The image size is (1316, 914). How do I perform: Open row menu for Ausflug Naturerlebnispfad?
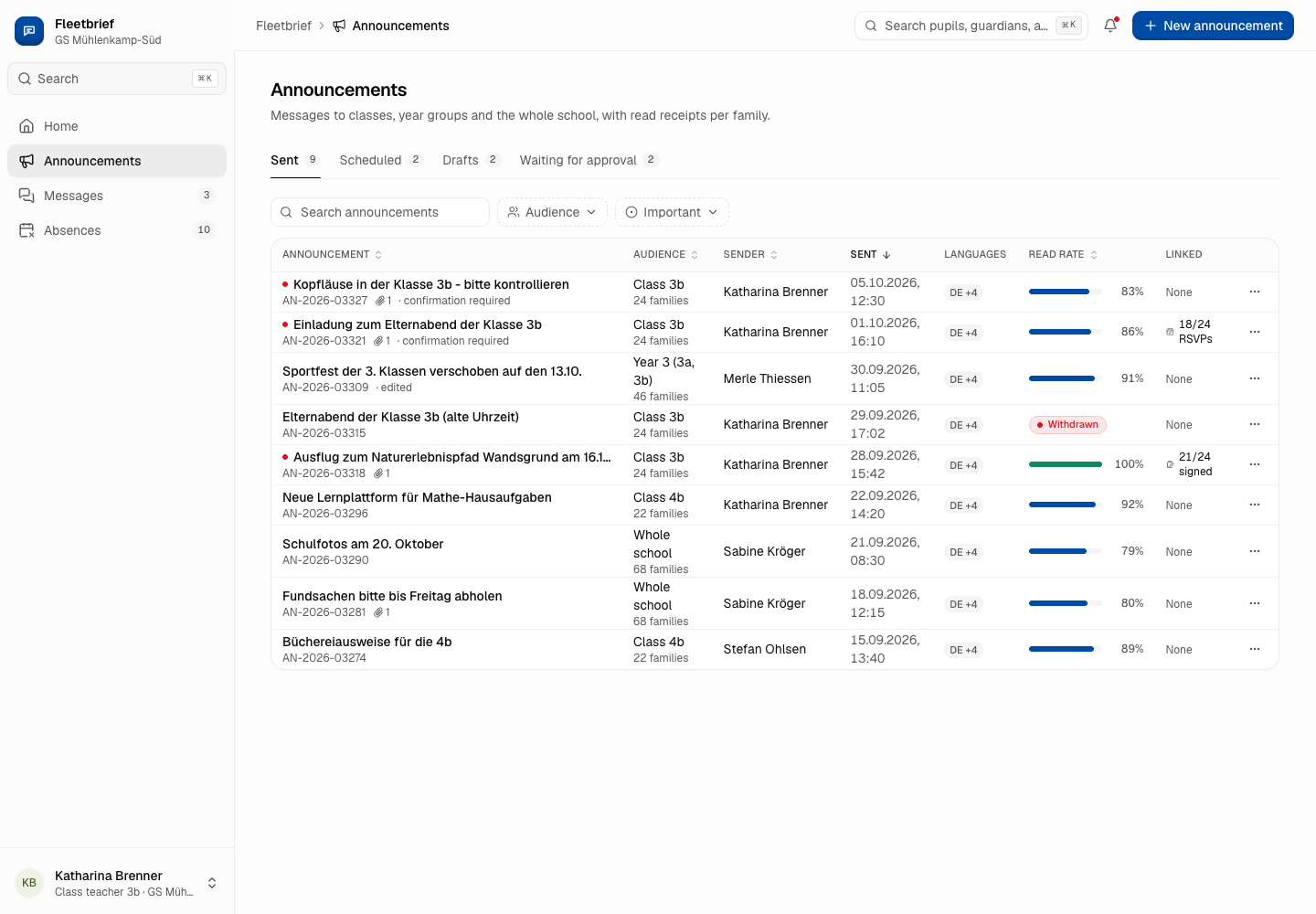(x=1255, y=464)
